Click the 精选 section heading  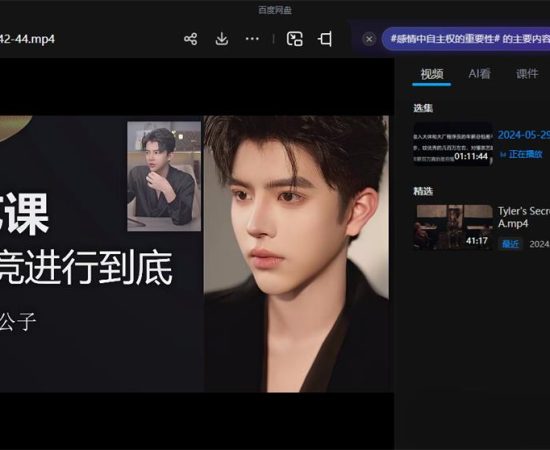coord(423,191)
